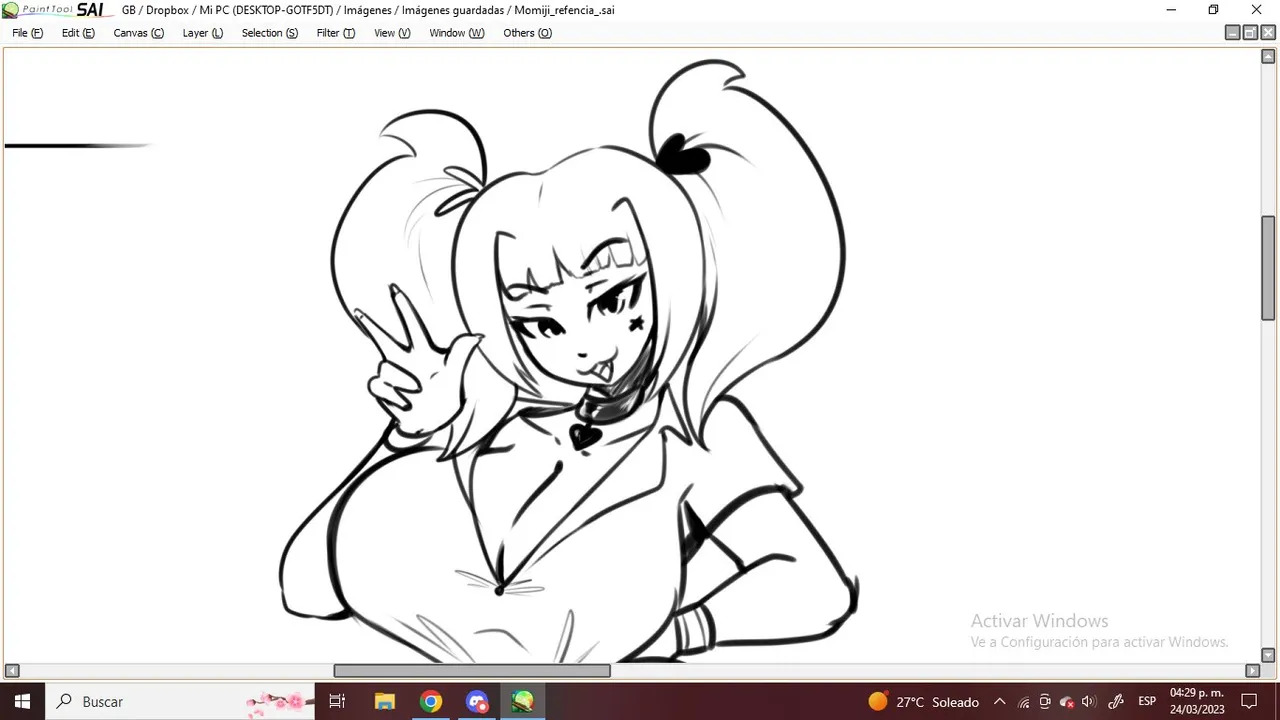The height and width of the screenshot is (720, 1280).
Task: Open the notification center icon
Action: tap(1249, 701)
